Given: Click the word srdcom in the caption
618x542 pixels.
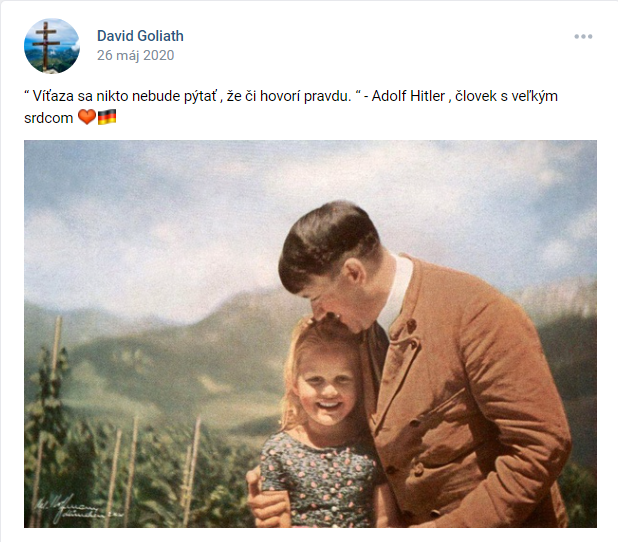Looking at the screenshot, I should click(x=48, y=118).
